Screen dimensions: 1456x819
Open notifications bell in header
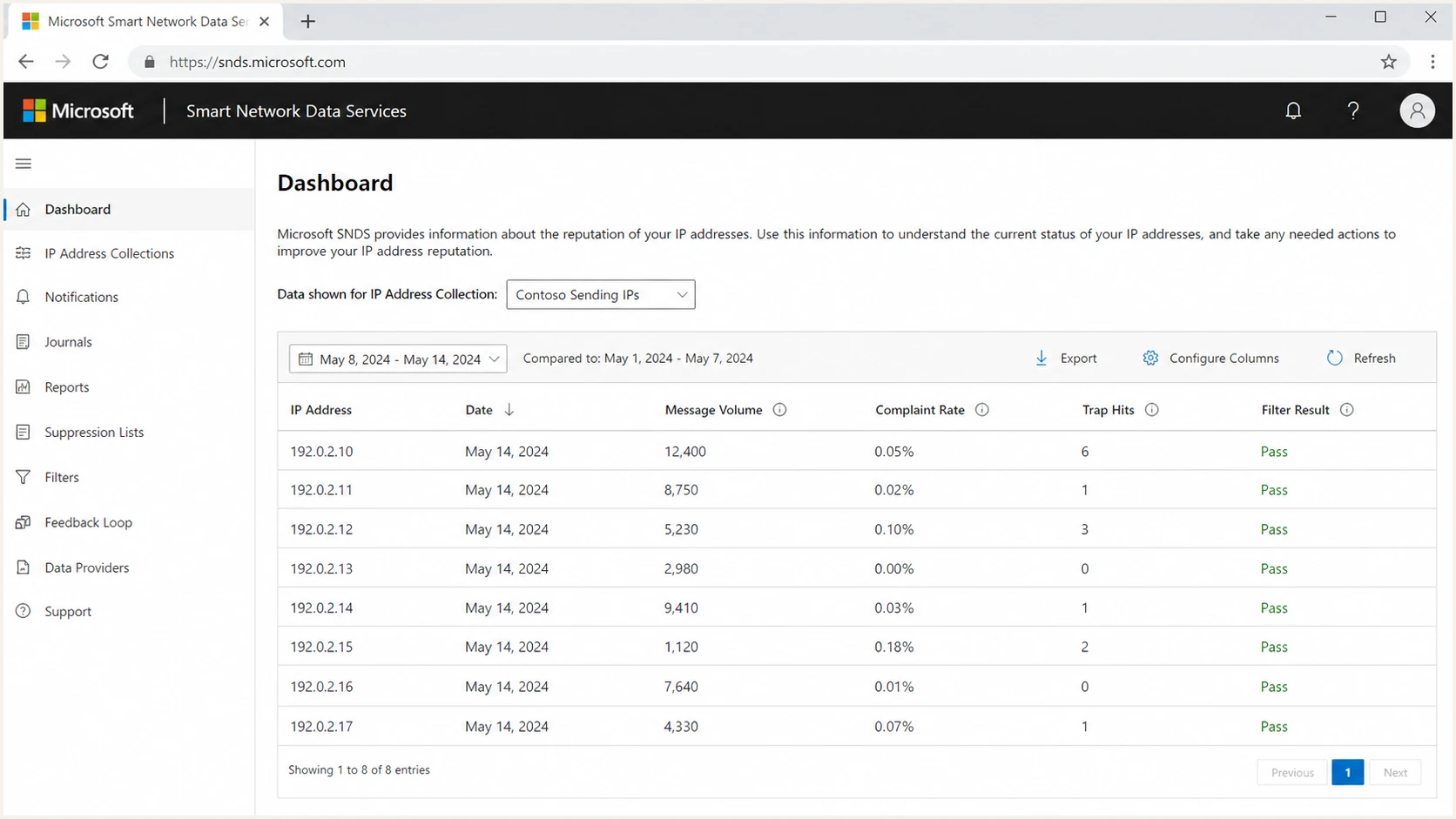[x=1293, y=111]
